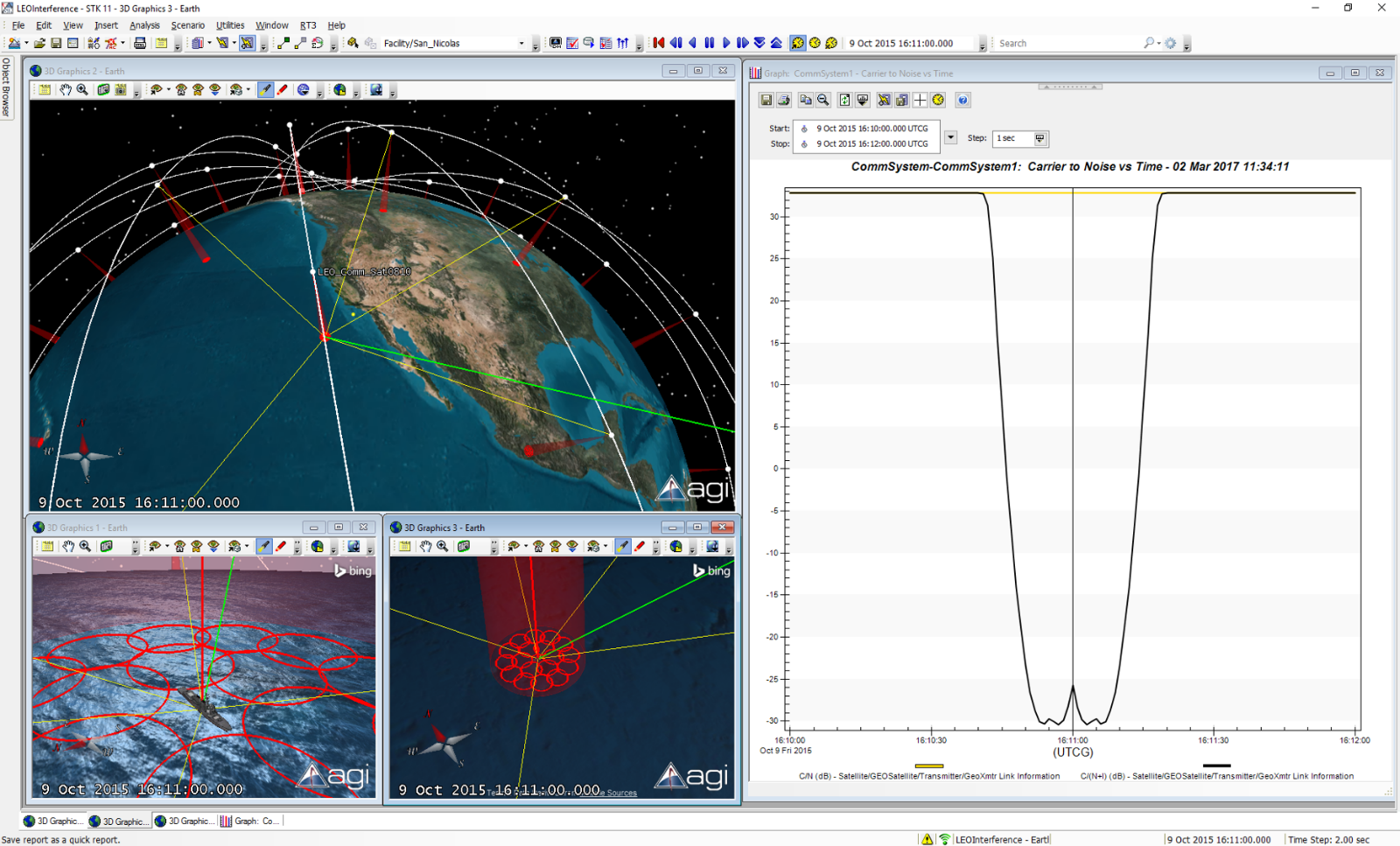
Task: Collapse the graph toolbar grip handle
Action: click(1070, 87)
